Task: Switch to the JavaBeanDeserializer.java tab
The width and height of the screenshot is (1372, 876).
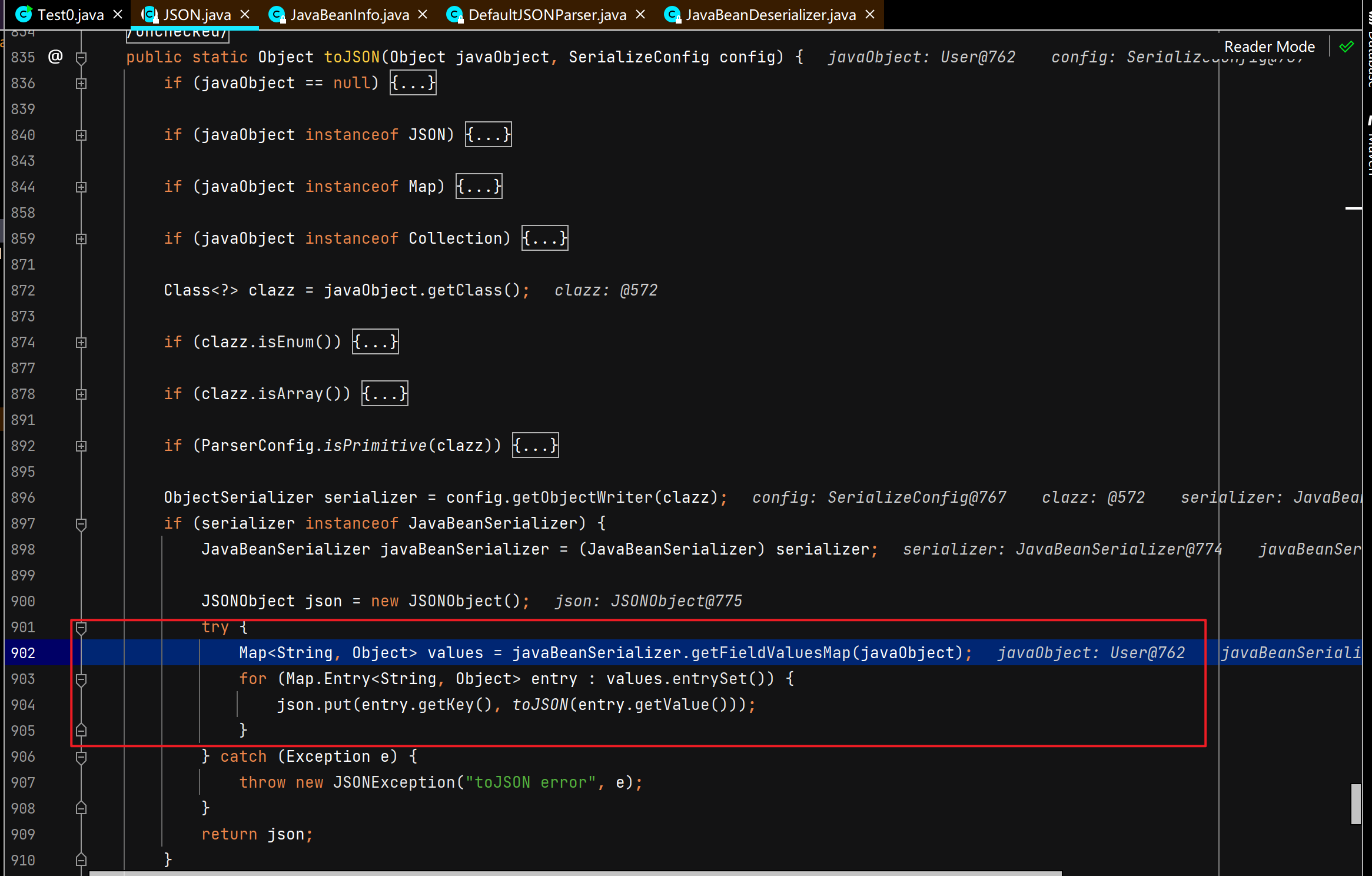Action: [770, 14]
